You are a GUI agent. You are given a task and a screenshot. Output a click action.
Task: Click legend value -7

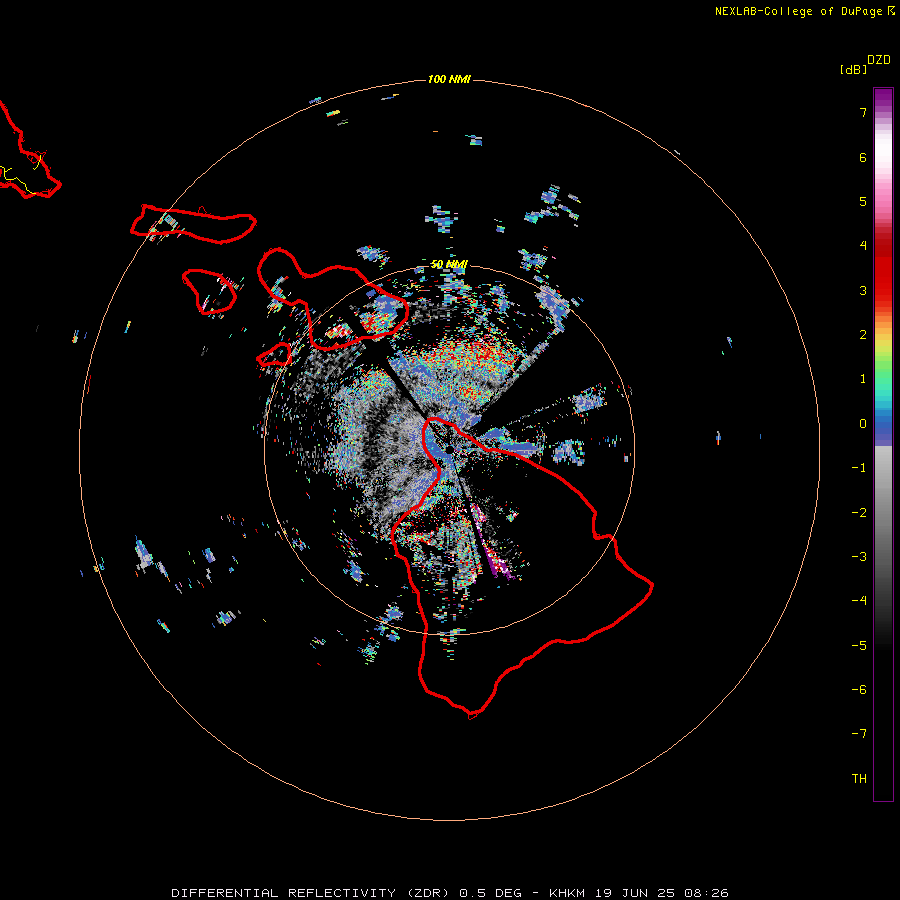(x=859, y=734)
